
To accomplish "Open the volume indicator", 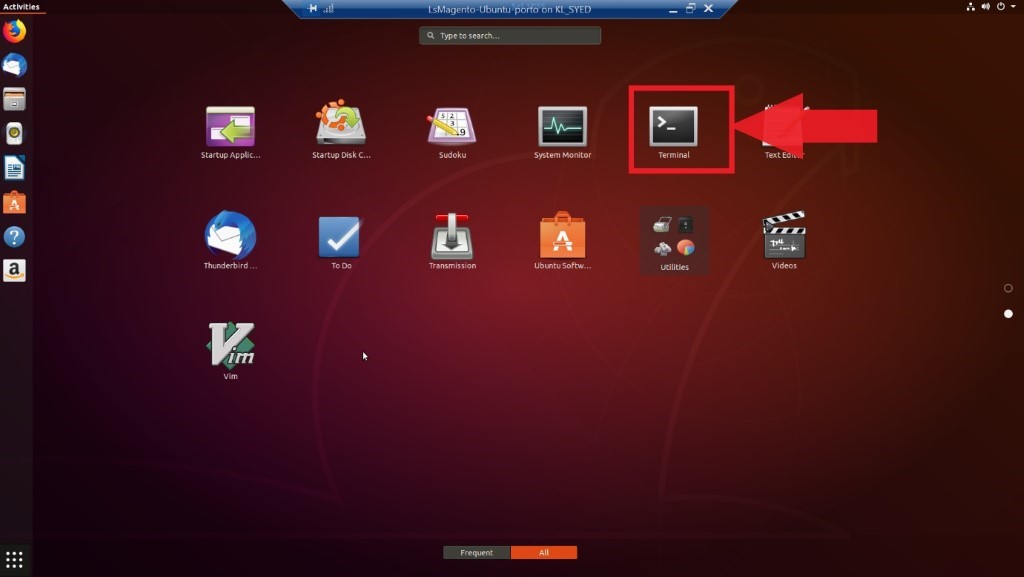I will pyautogui.click(x=985, y=7).
